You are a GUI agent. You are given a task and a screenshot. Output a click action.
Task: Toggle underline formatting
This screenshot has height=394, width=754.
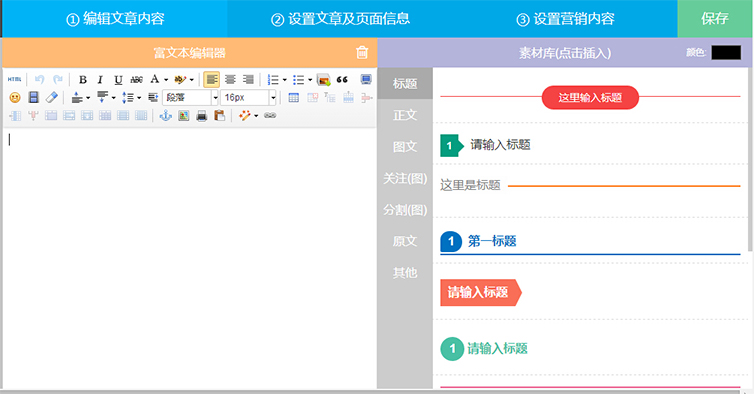[x=118, y=79]
